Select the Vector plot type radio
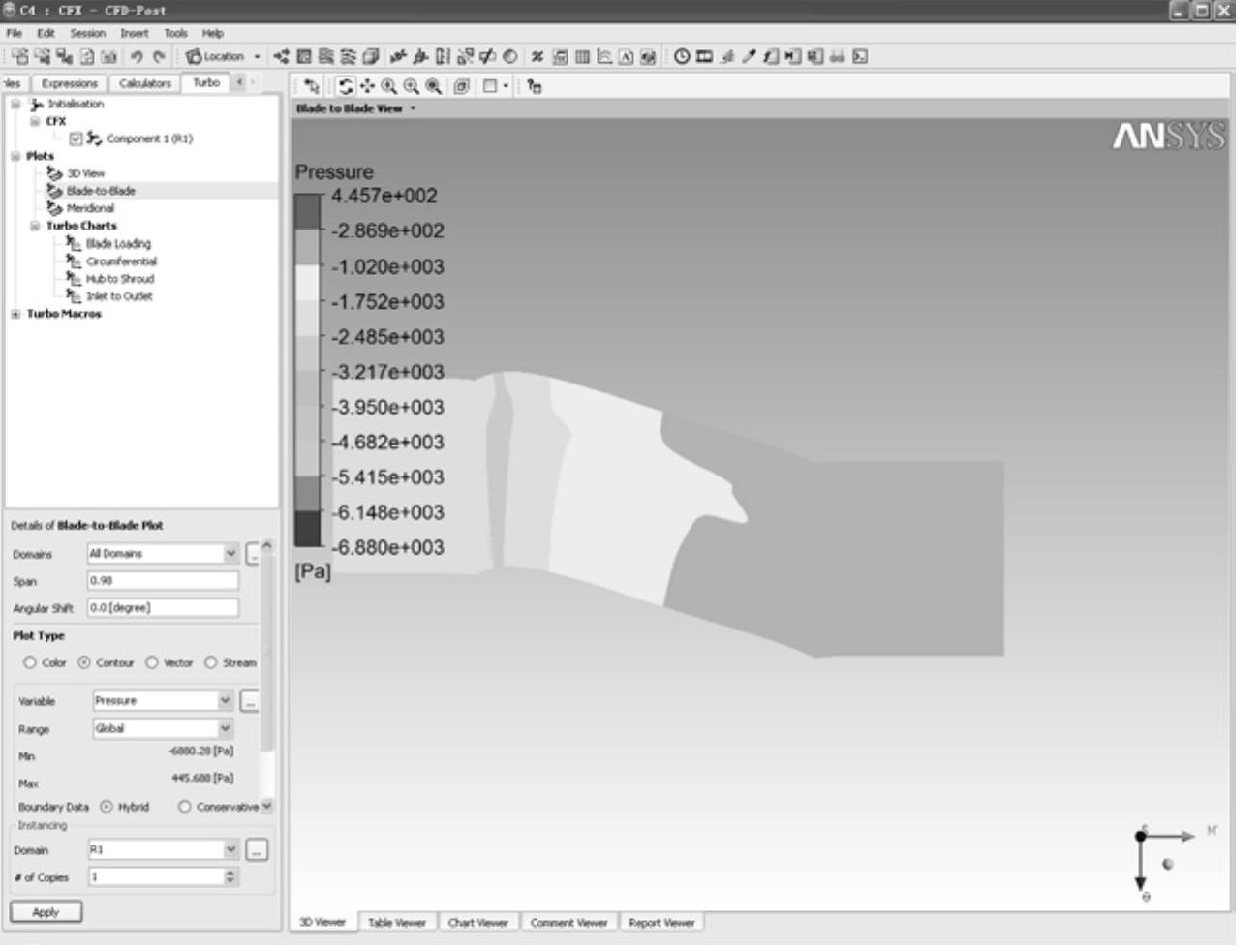The image size is (1259, 952). tap(152, 662)
